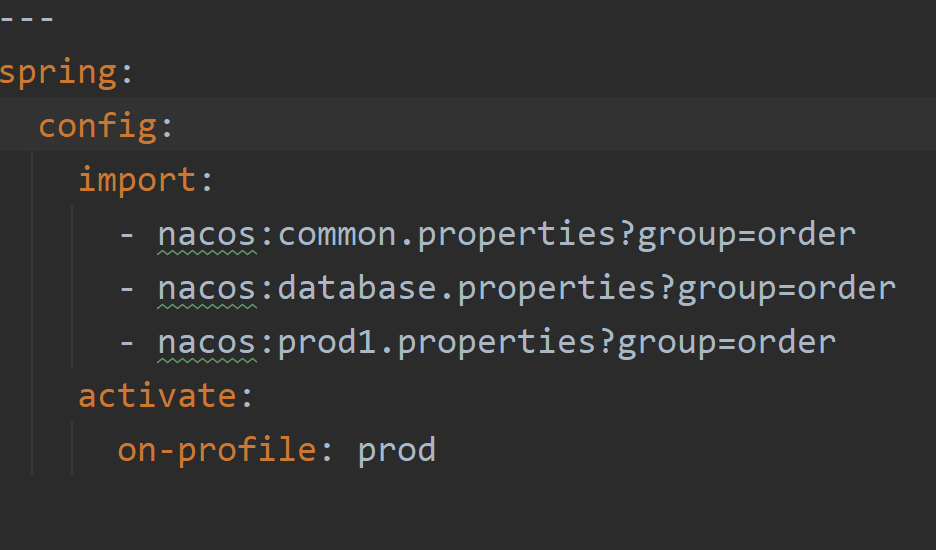Screen dimensions: 936x550
Task: Click the underlined 'nacos' on the database.properties line
Action: (207, 290)
